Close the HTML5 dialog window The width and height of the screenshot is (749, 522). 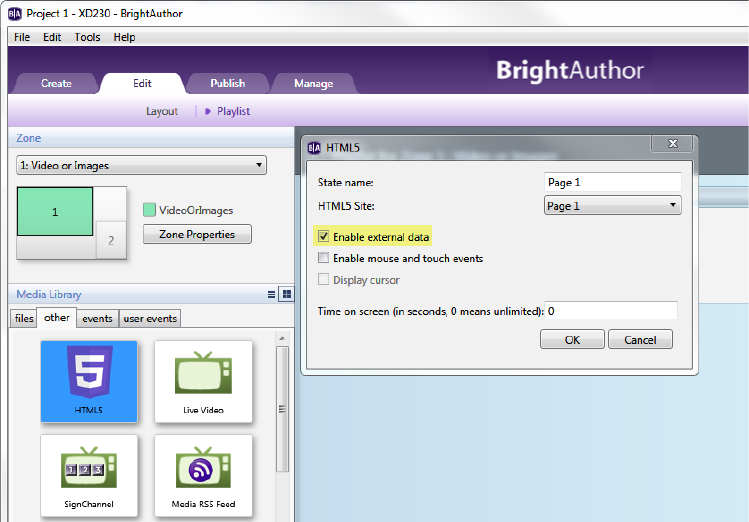click(x=673, y=143)
